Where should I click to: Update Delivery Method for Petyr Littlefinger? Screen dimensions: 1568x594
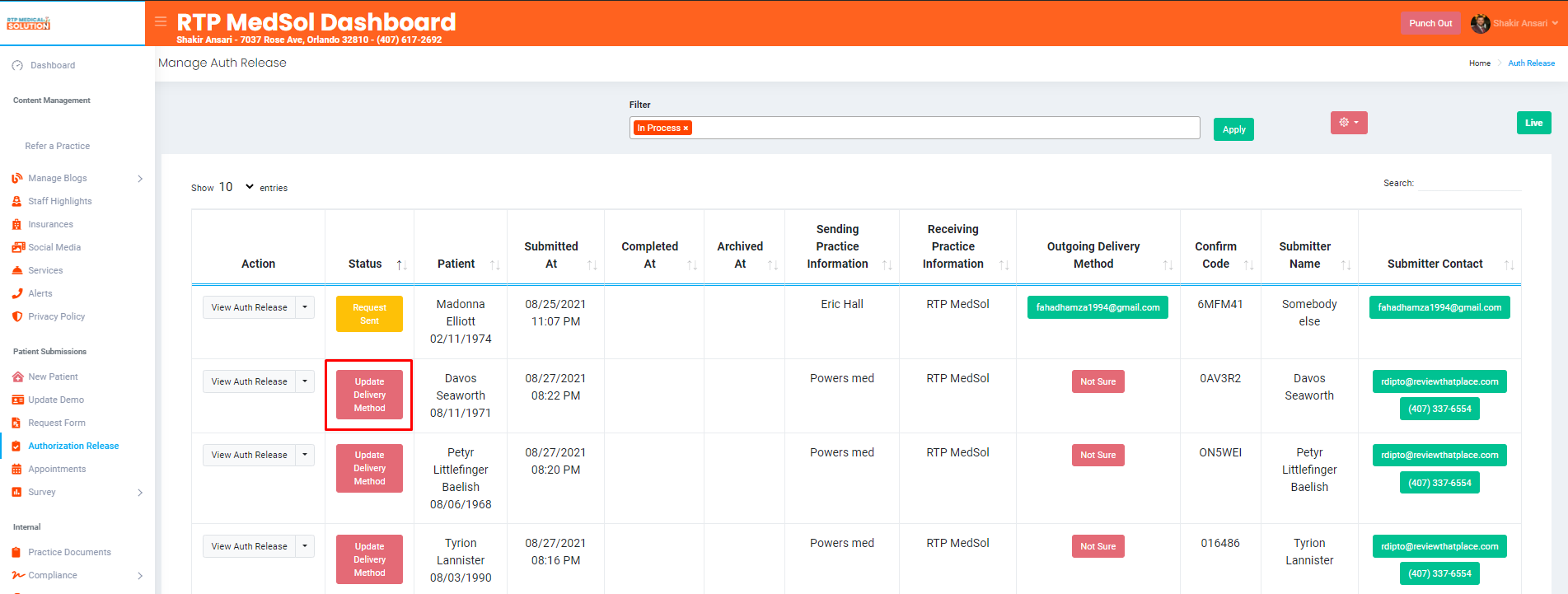pos(369,468)
